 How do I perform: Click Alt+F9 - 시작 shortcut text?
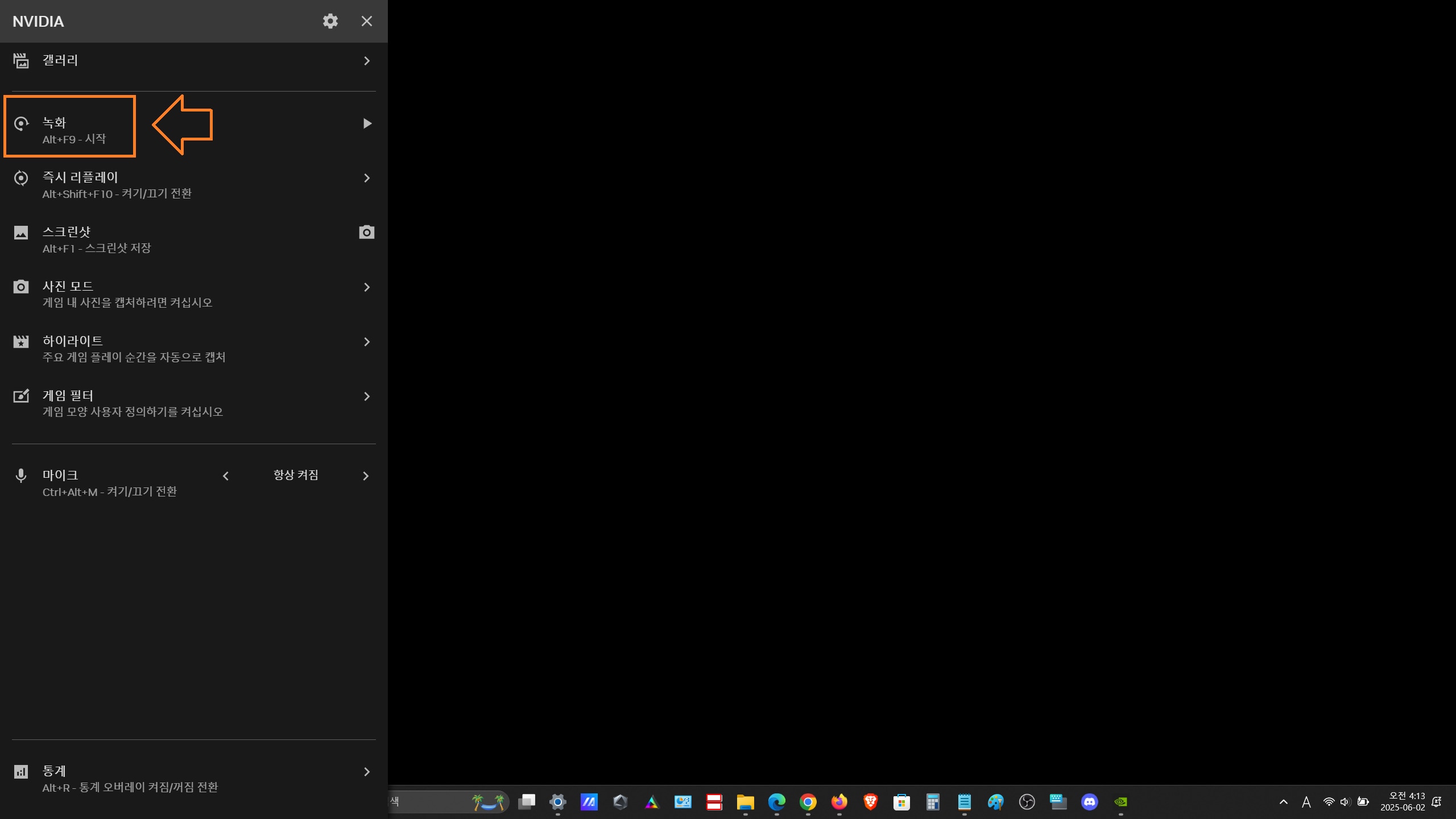coord(74,139)
